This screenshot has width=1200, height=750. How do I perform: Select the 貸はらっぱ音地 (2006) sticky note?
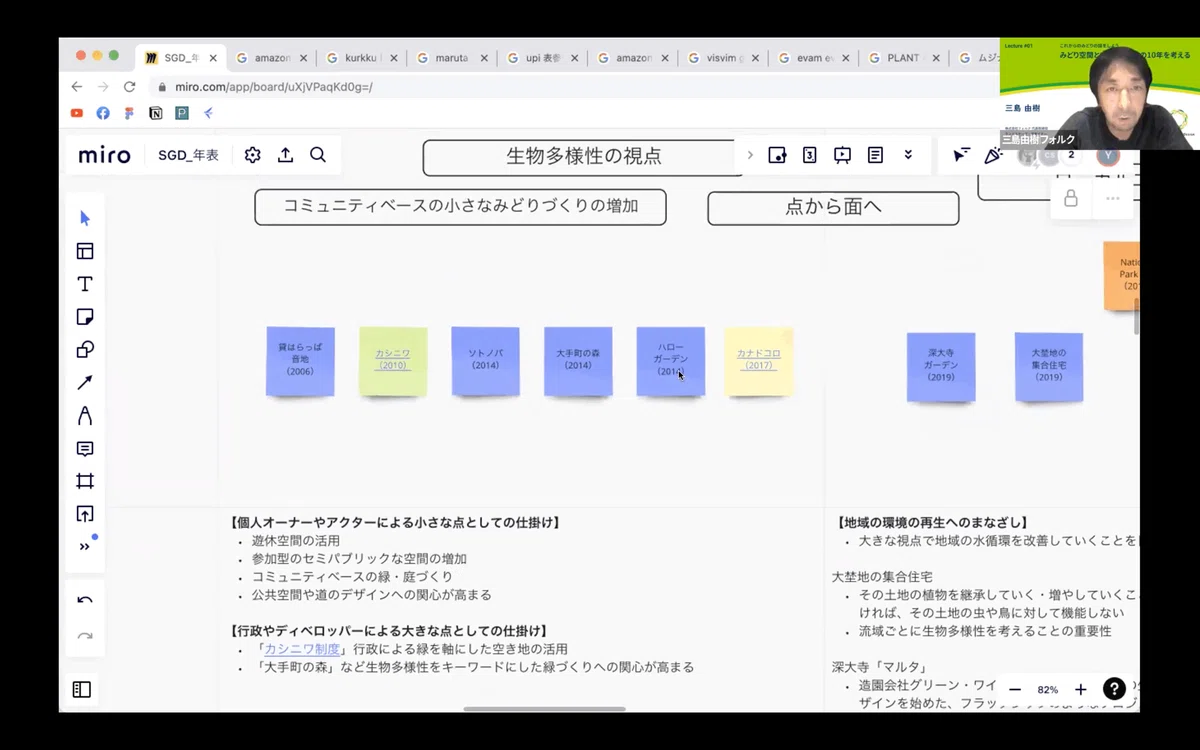(x=300, y=361)
